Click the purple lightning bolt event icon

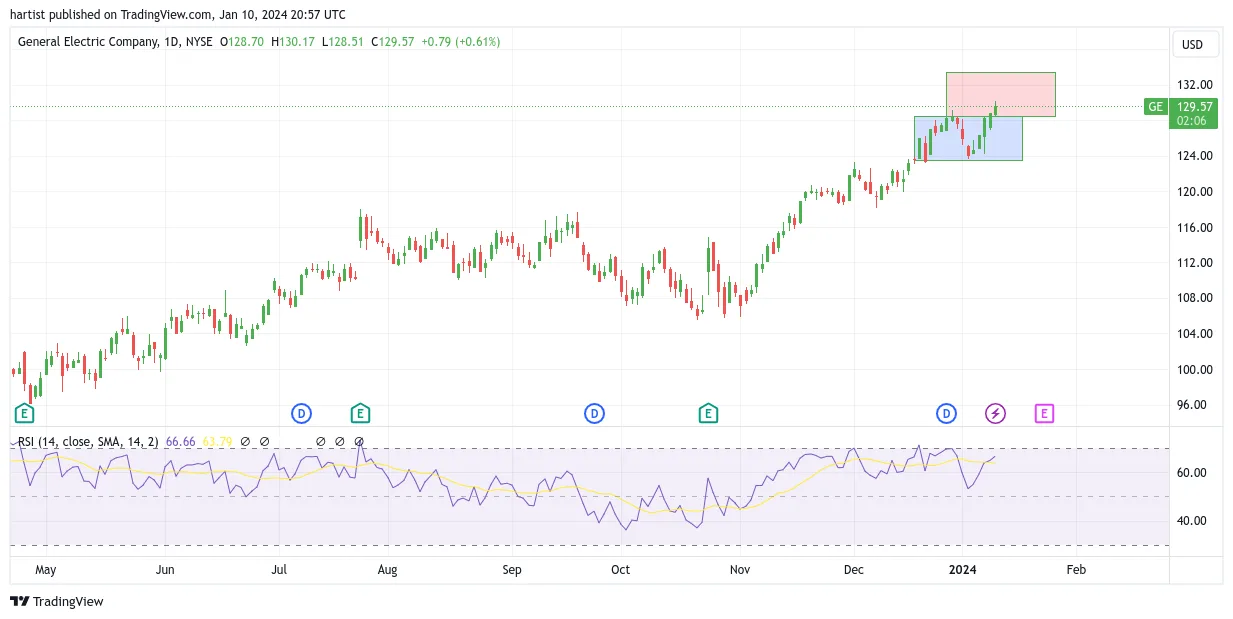click(x=995, y=413)
